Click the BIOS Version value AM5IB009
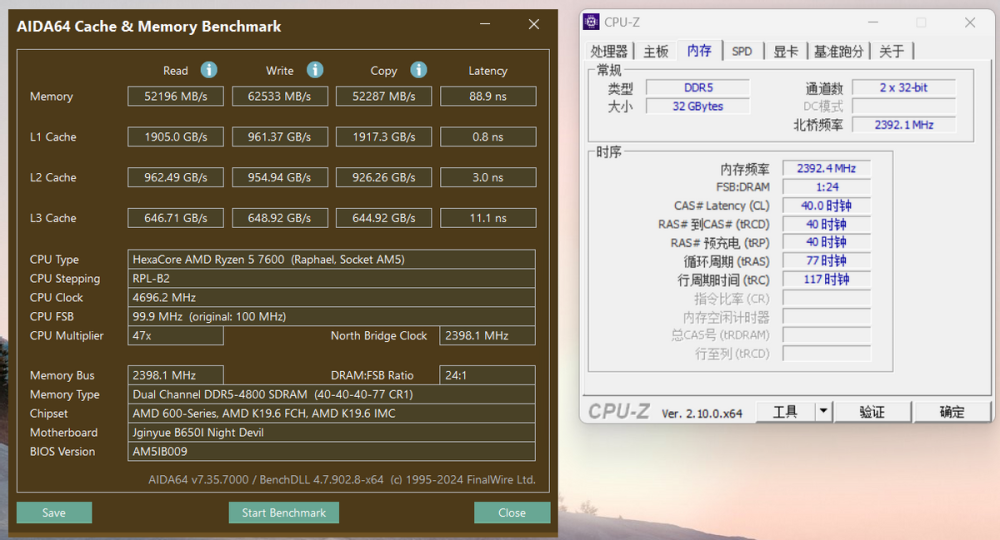Image resolution: width=1000 pixels, height=540 pixels. 332,451
